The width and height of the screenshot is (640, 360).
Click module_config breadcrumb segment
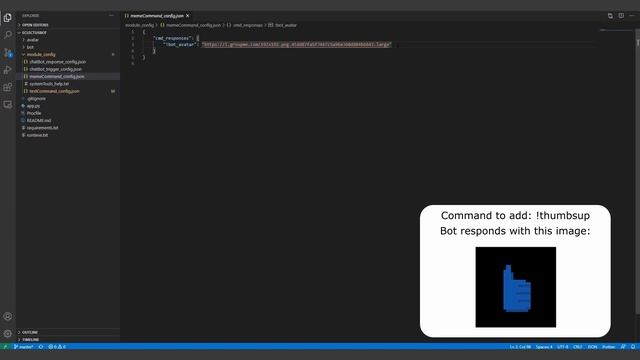pos(139,25)
